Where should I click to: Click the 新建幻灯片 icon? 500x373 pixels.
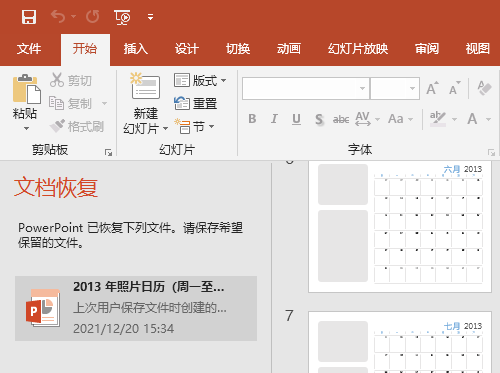click(145, 86)
